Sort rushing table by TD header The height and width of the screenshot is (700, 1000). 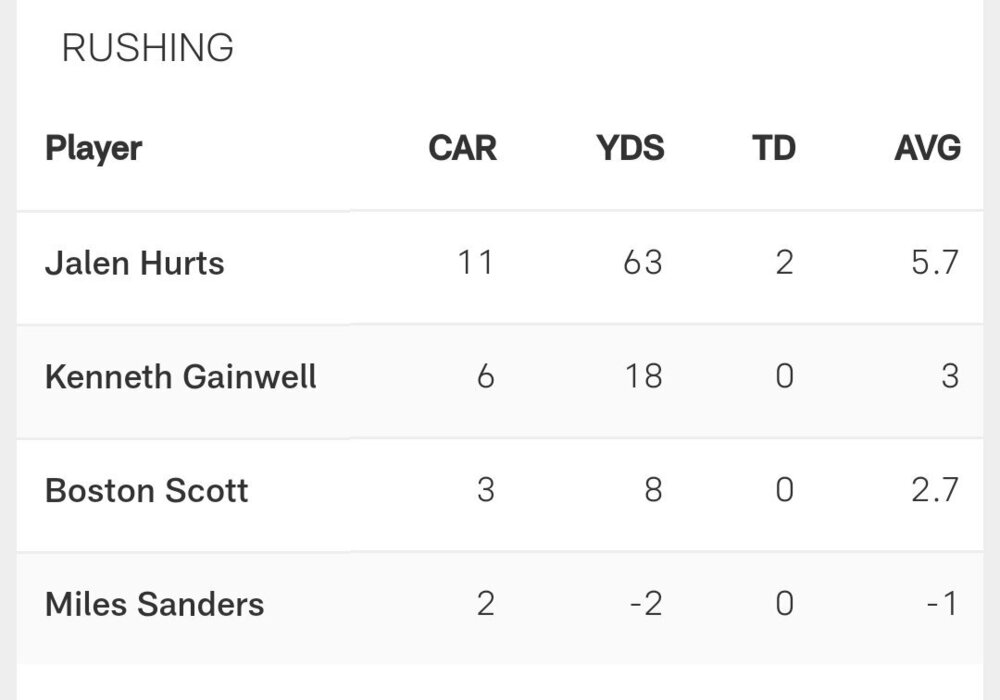[773, 148]
